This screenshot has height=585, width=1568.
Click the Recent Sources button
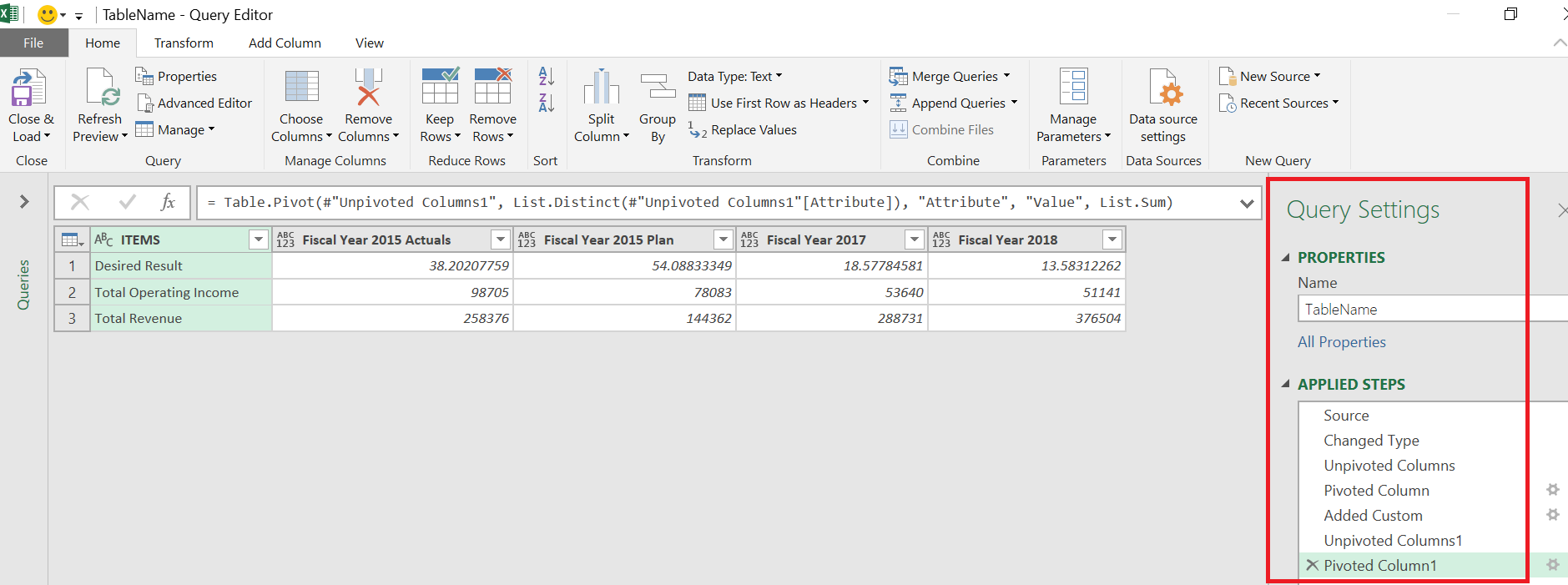[x=1278, y=103]
